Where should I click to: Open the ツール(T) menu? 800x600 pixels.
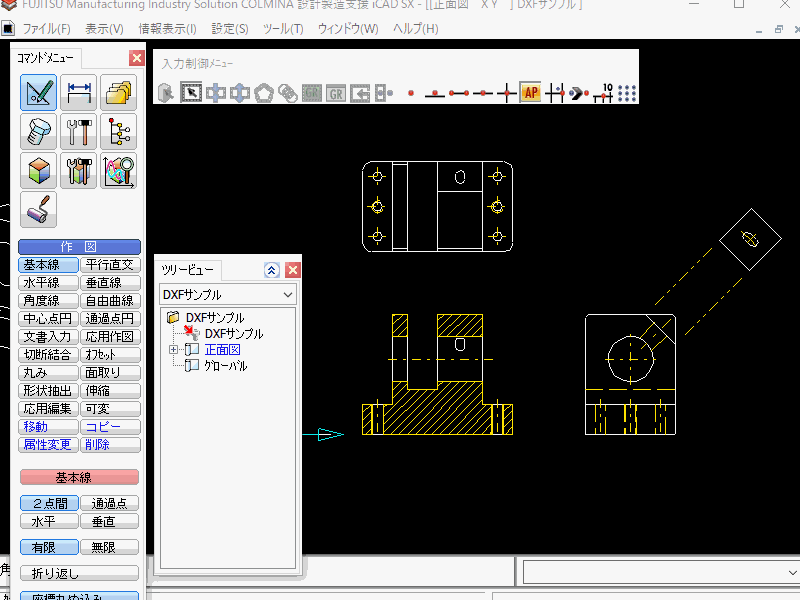283,28
